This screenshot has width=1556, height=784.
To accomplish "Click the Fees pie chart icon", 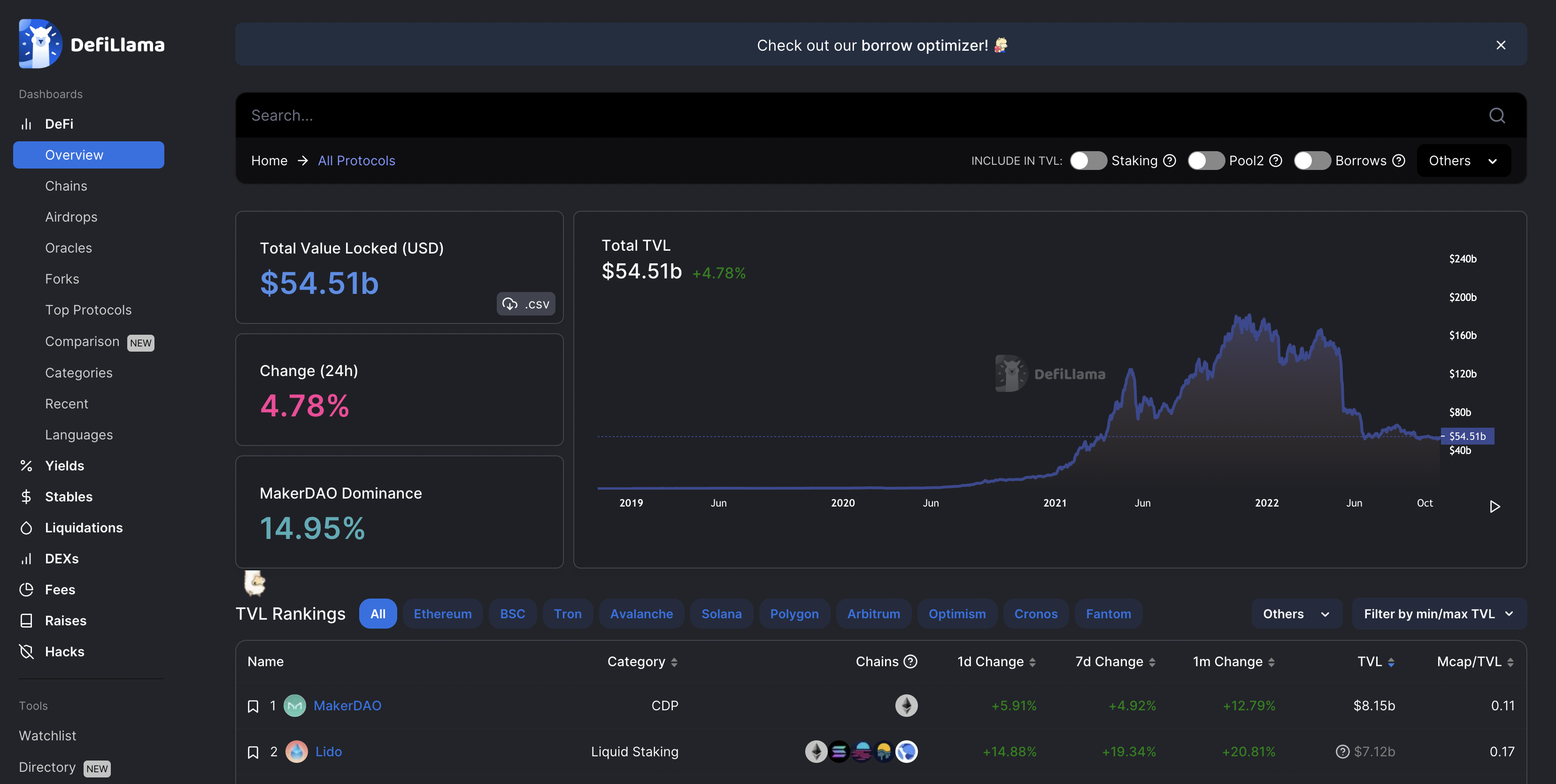I will click(x=26, y=590).
